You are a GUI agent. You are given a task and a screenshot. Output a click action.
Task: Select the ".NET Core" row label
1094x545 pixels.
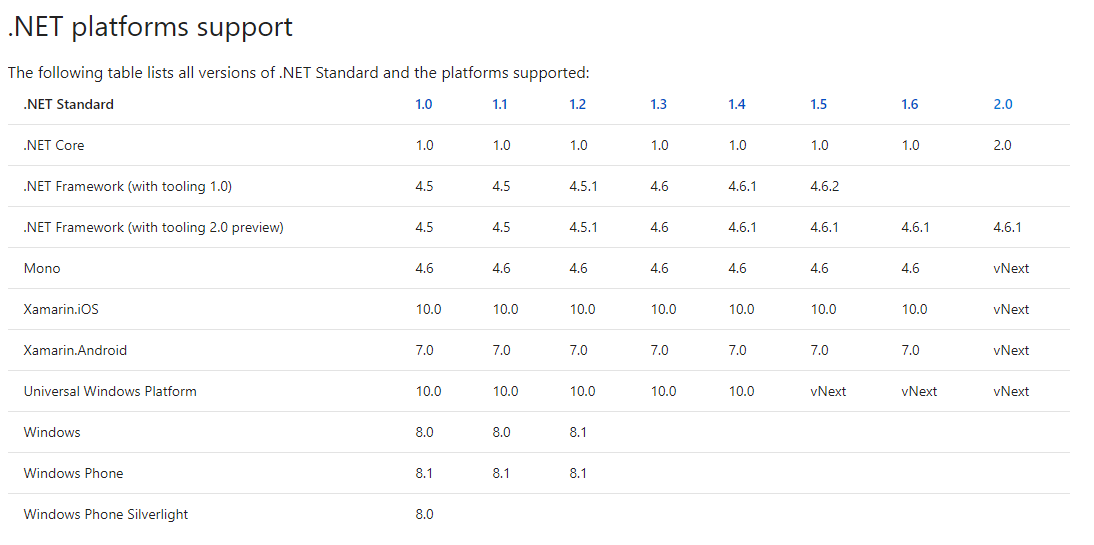point(54,145)
